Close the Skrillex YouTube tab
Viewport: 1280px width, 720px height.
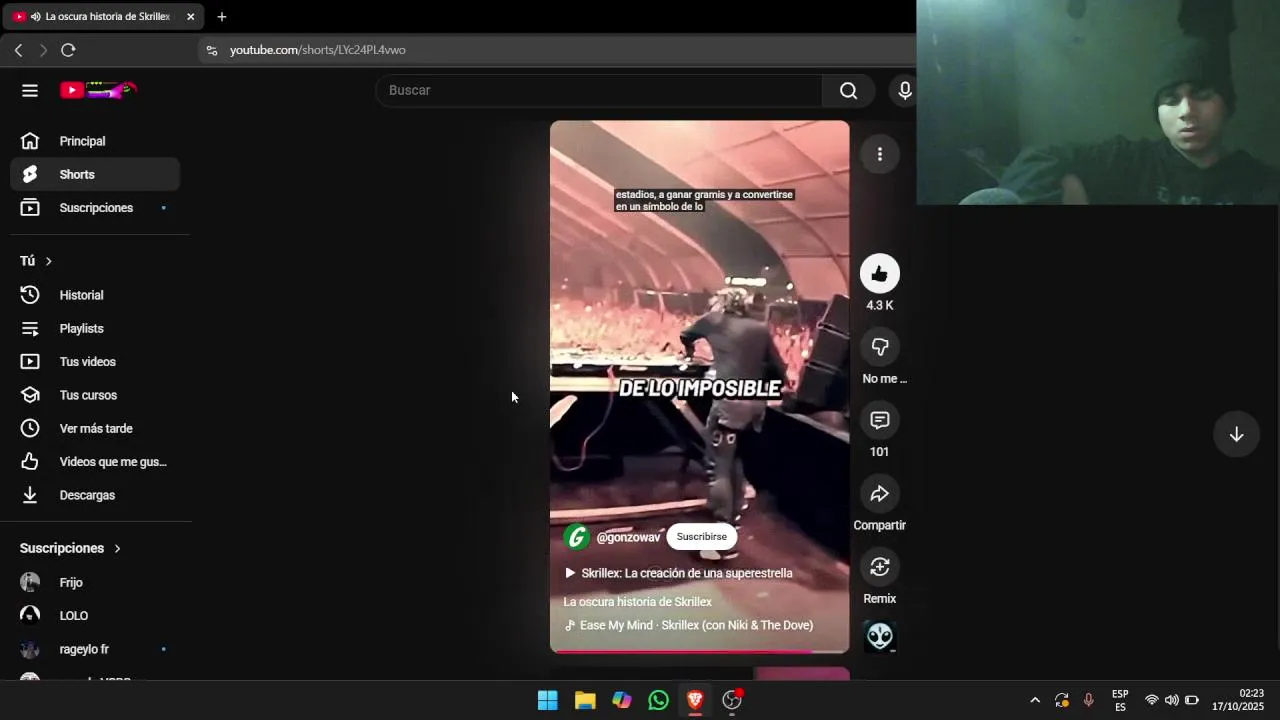190,17
